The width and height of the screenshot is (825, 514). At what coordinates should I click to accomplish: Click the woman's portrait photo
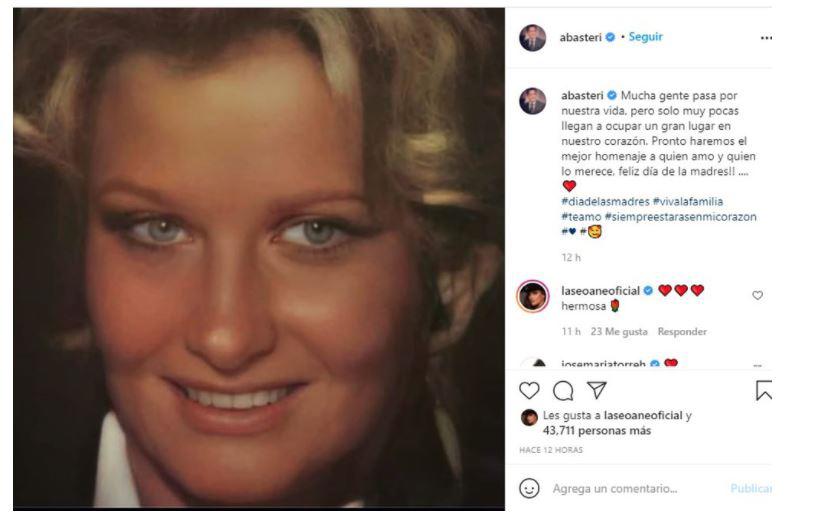(x=259, y=259)
